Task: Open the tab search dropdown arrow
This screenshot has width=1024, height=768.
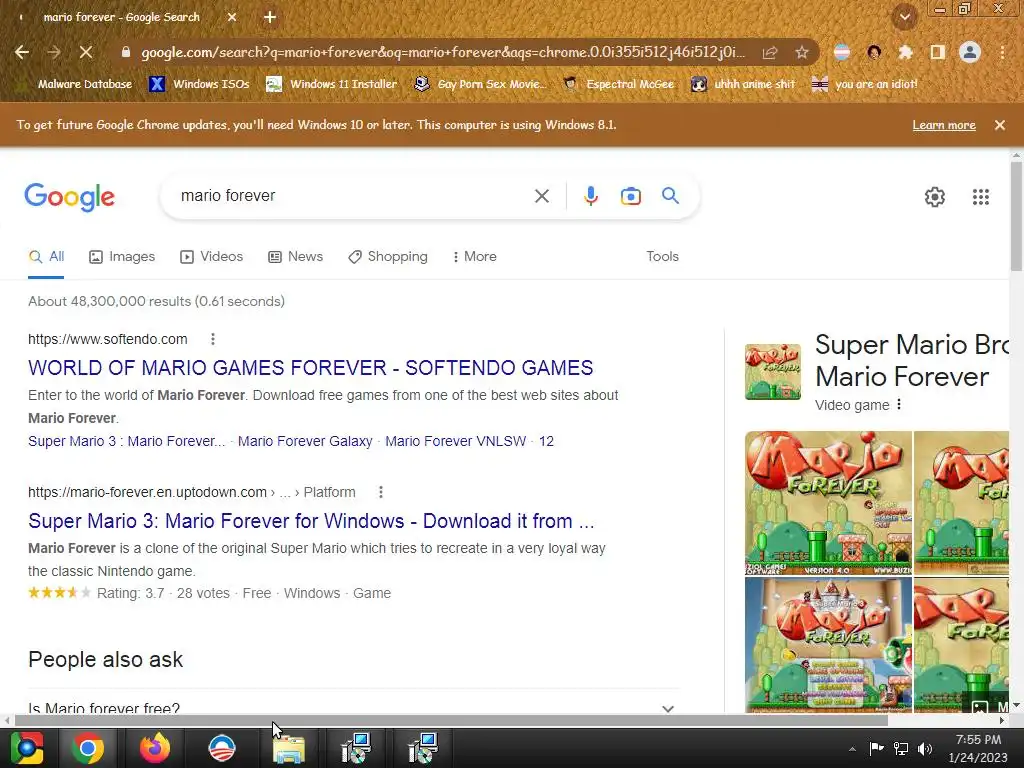Action: coord(905,17)
